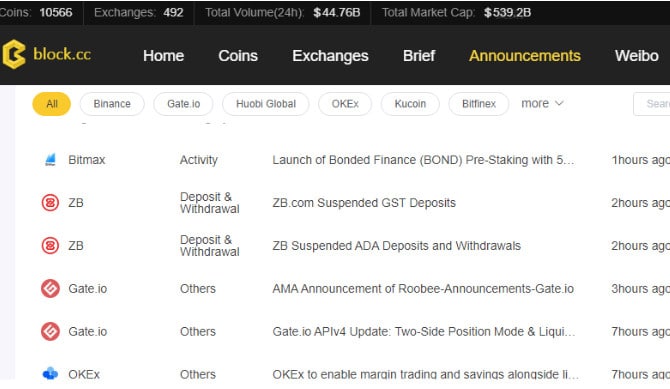The image size is (670, 389).
Task: Open ZB.com Suspended GST Deposits announcement
Action: [x=364, y=203]
